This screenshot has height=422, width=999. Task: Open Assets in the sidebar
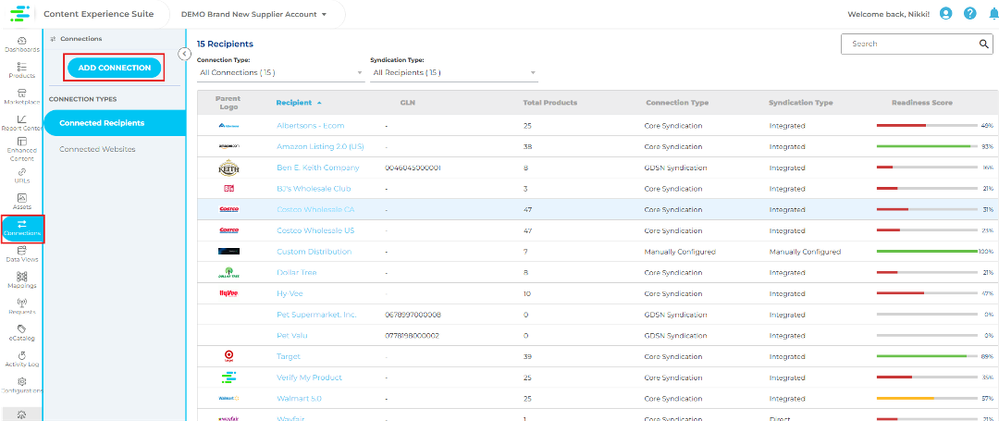coord(22,201)
